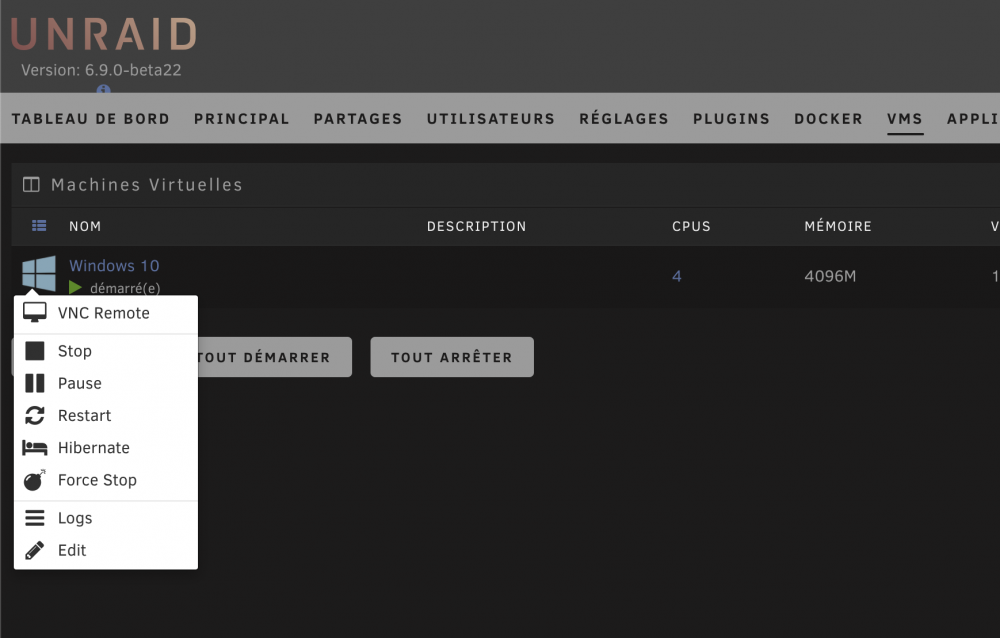Screen dimensions: 1000x638
Task: Click the panel icon beside Machines Virtuelles
Action: pos(31,184)
